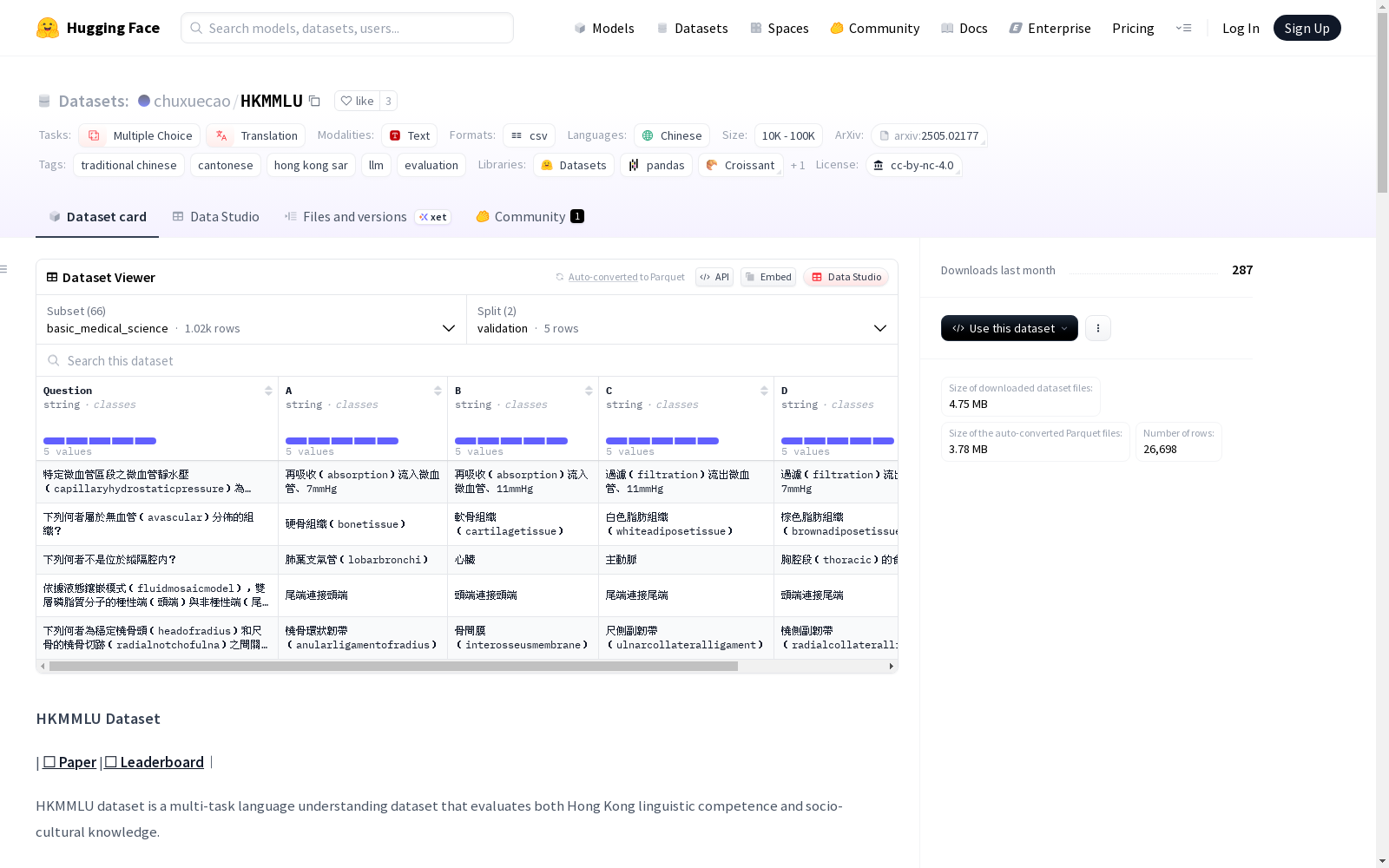
Task: Sort column A using its sort icon
Action: (x=438, y=391)
